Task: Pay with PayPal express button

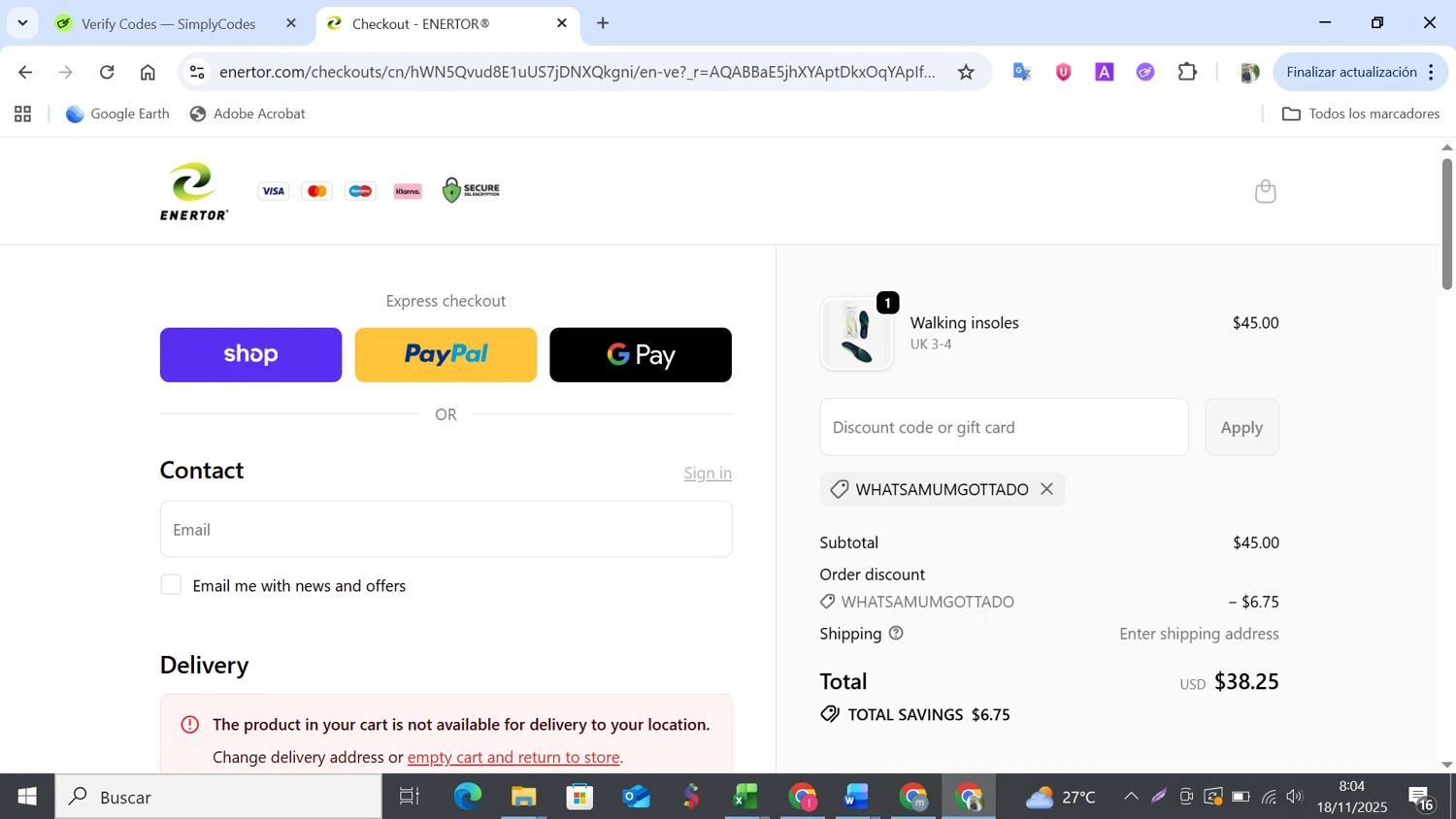Action: pyautogui.click(x=446, y=355)
